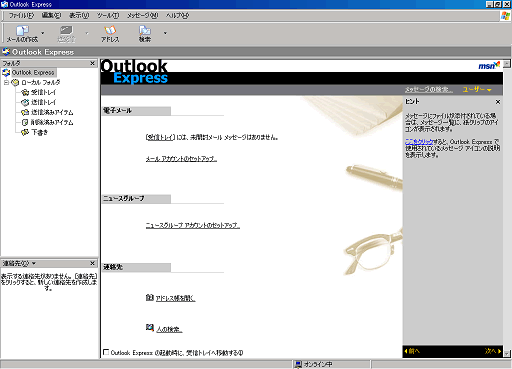Click the set up mail account link

pos(181,159)
